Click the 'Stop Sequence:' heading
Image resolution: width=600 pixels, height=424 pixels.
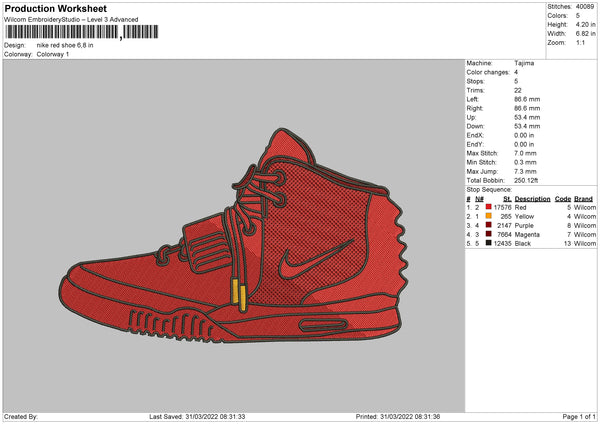(x=489, y=190)
